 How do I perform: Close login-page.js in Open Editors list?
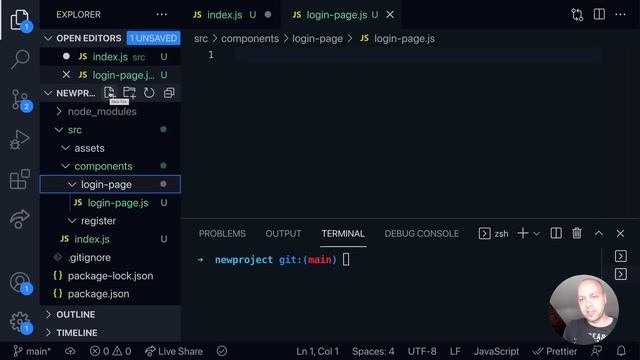(x=66, y=75)
